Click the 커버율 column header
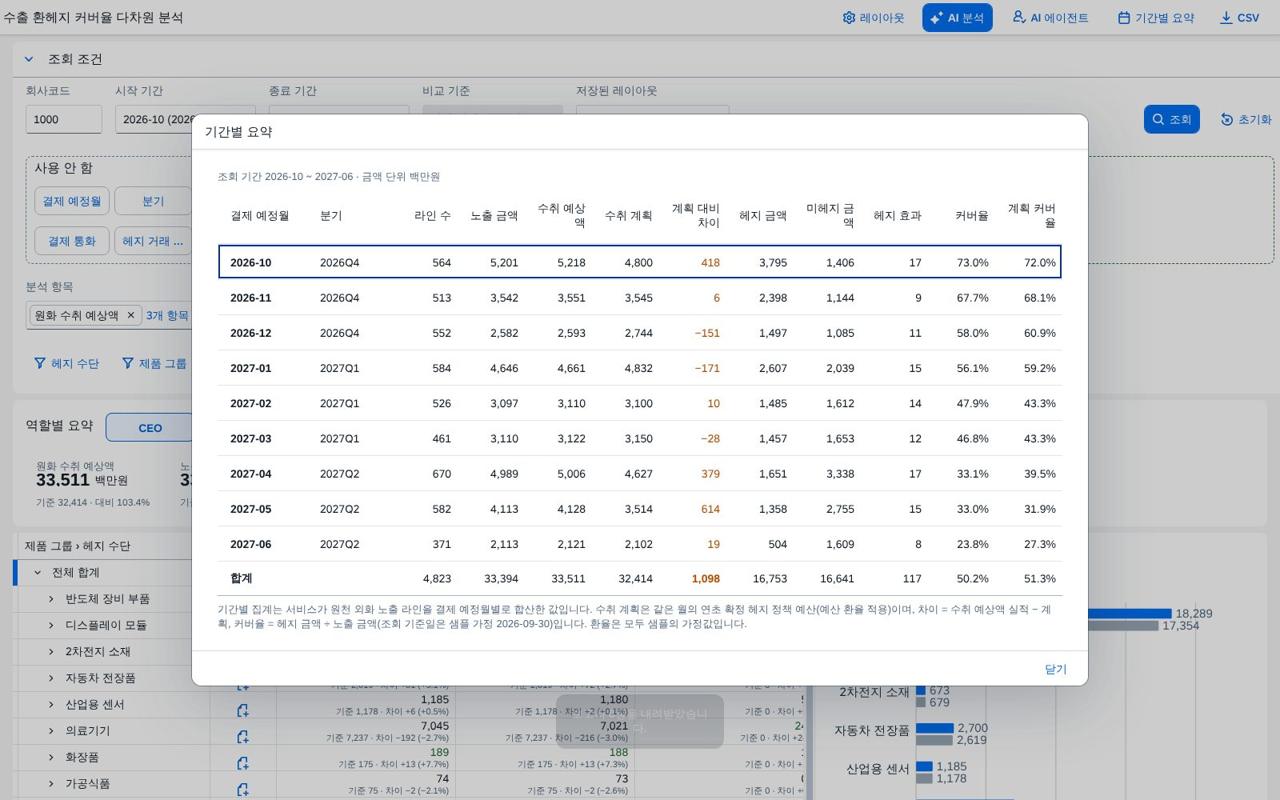This screenshot has width=1280, height=800. (971, 215)
